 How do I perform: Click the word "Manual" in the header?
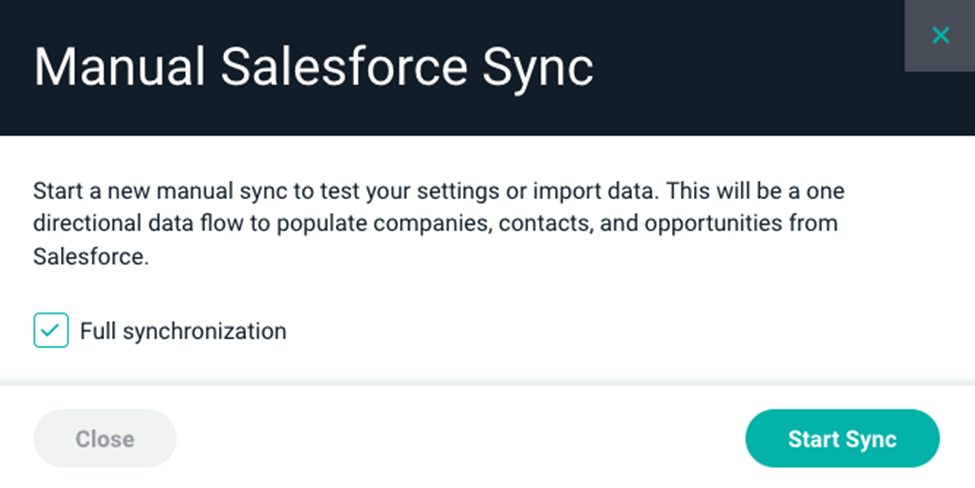pyautogui.click(x=119, y=66)
